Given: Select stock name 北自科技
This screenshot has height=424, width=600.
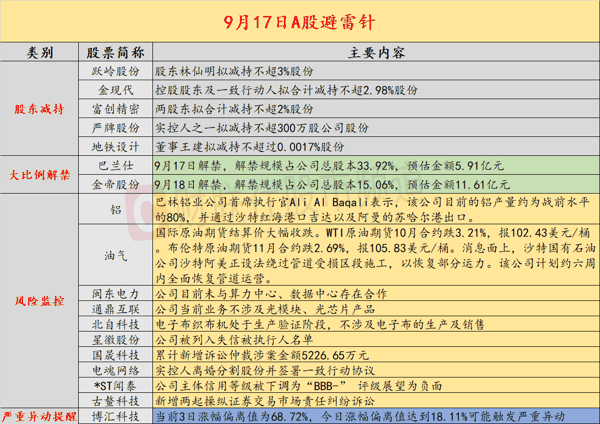Looking at the screenshot, I should pos(115,325).
